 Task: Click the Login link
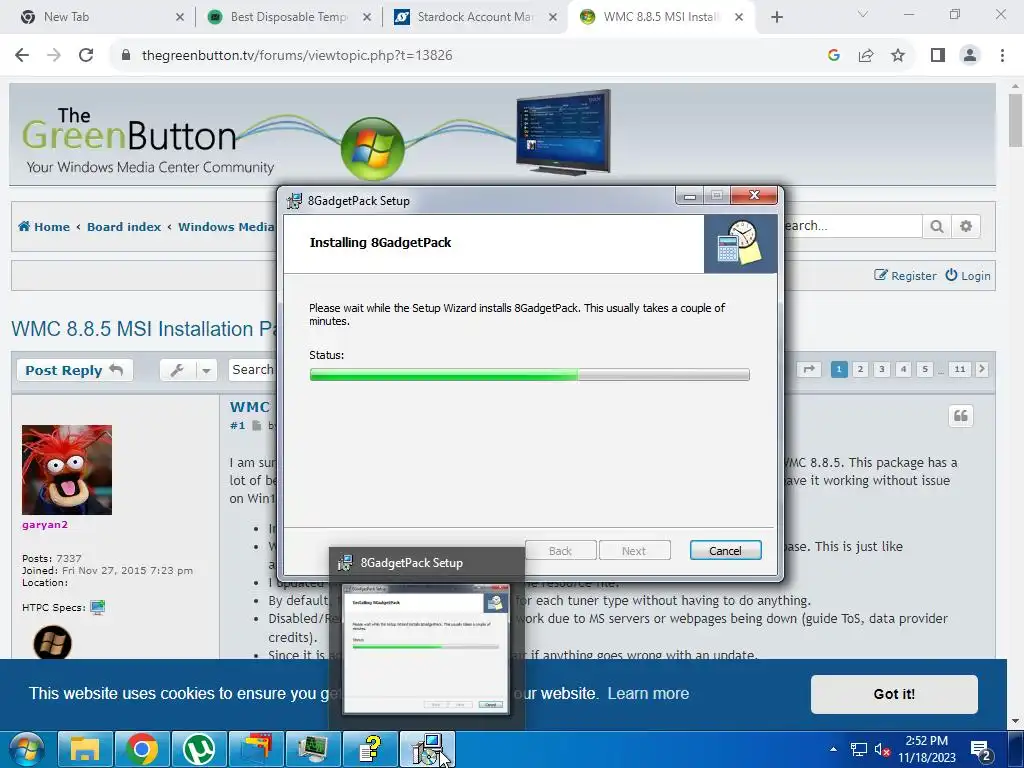pos(968,276)
